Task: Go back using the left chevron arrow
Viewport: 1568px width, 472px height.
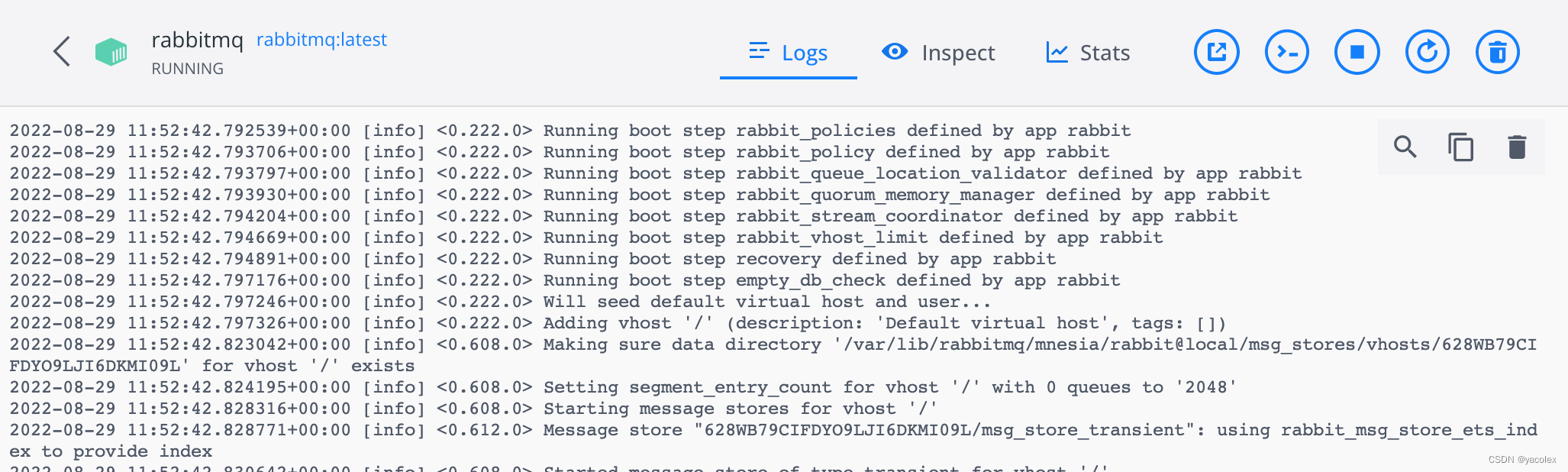Action: pos(62,52)
